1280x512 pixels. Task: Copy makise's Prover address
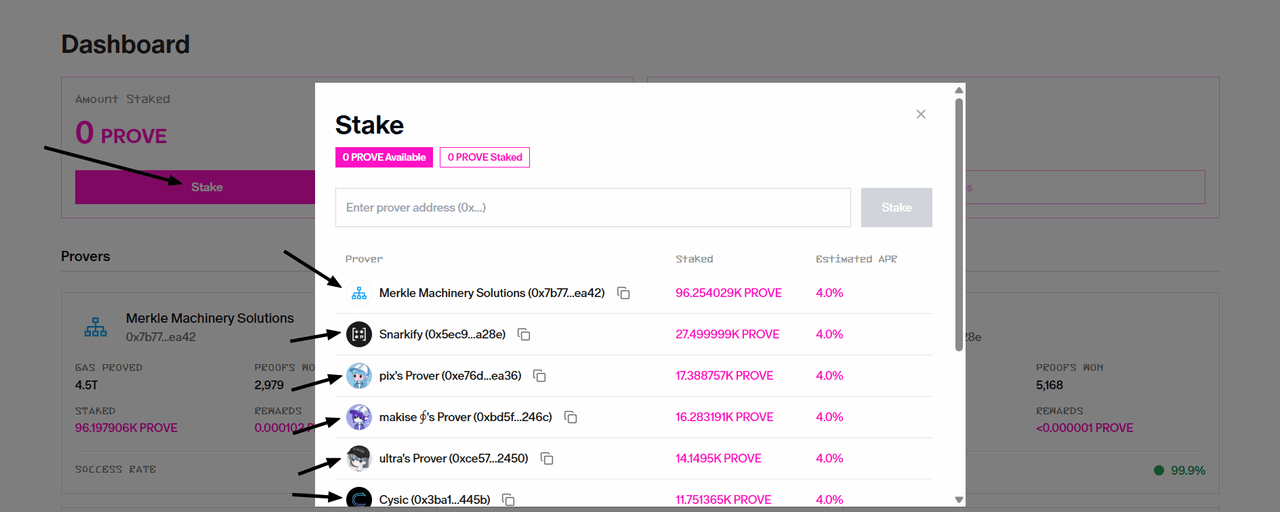point(571,417)
